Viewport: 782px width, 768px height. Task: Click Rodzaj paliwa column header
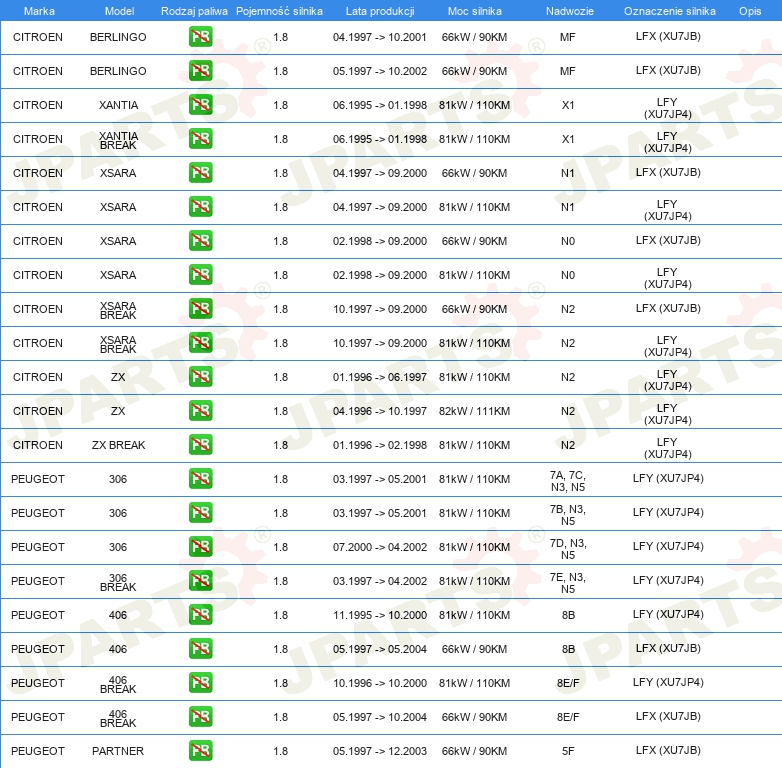pyautogui.click(x=194, y=11)
